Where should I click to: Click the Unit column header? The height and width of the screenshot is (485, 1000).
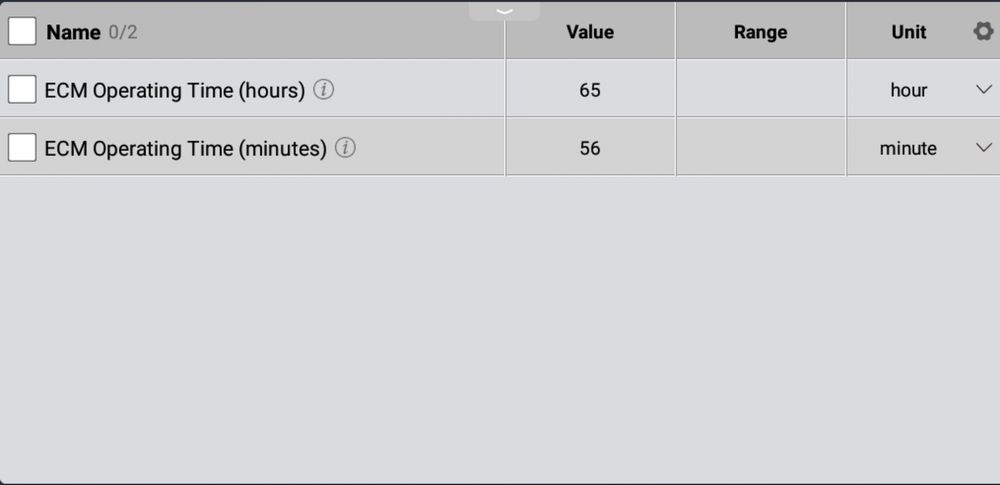909,32
